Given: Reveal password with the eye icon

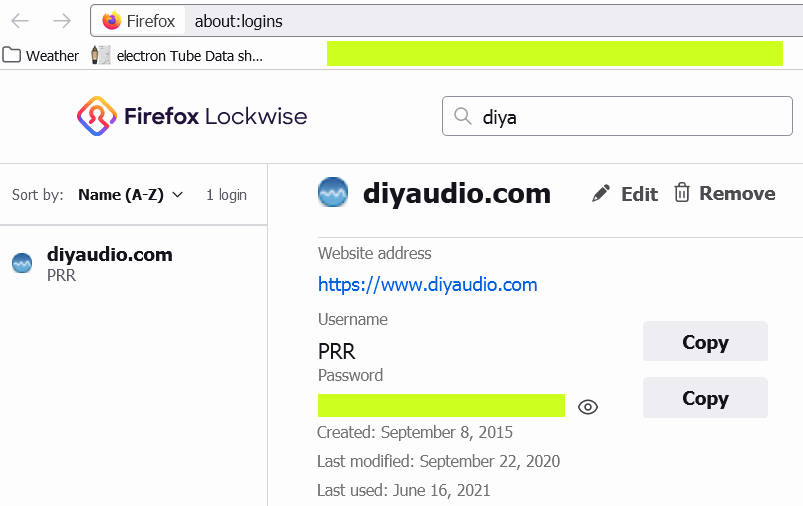Looking at the screenshot, I should pyautogui.click(x=588, y=407).
